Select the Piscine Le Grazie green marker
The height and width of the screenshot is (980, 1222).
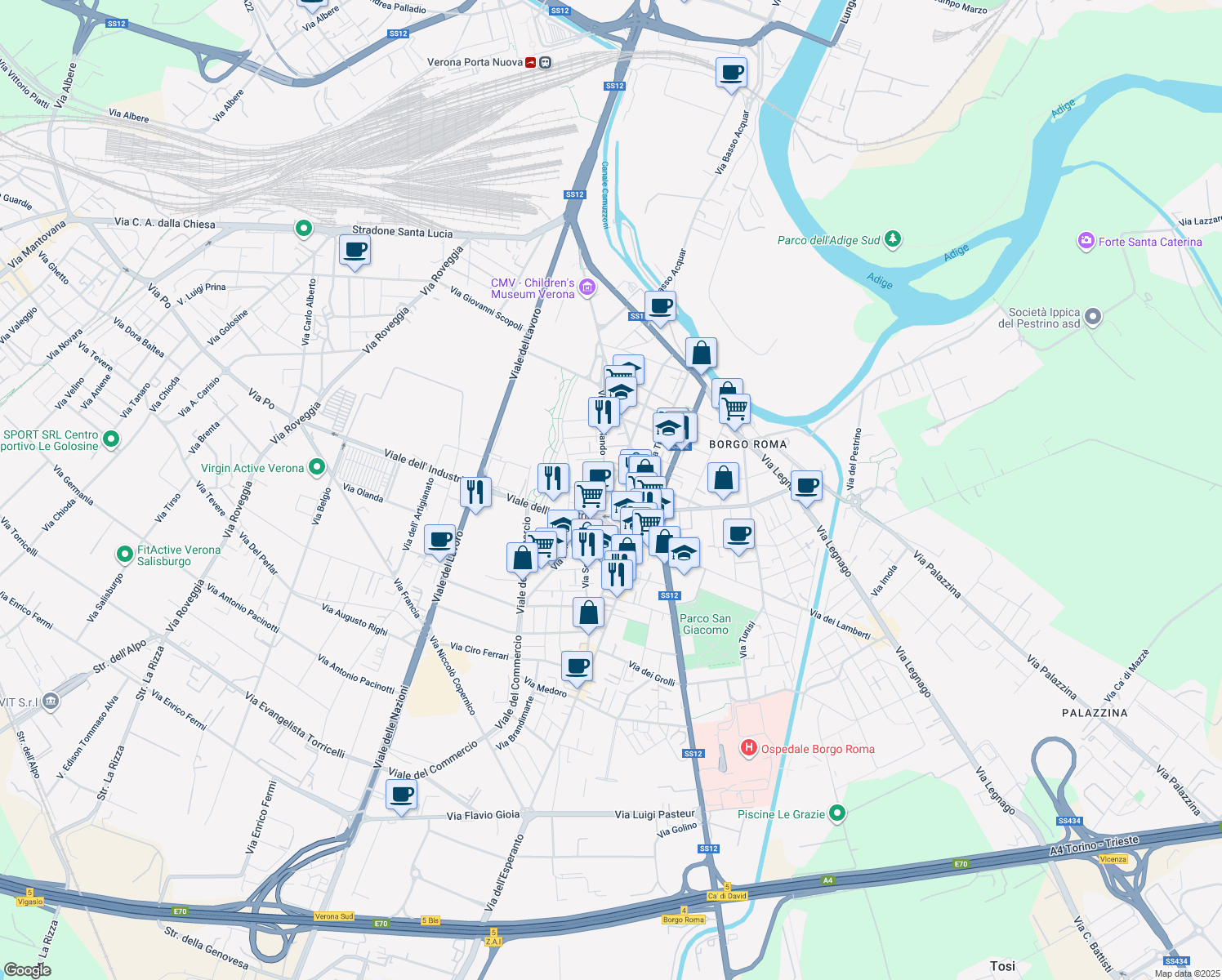pyautogui.click(x=836, y=813)
